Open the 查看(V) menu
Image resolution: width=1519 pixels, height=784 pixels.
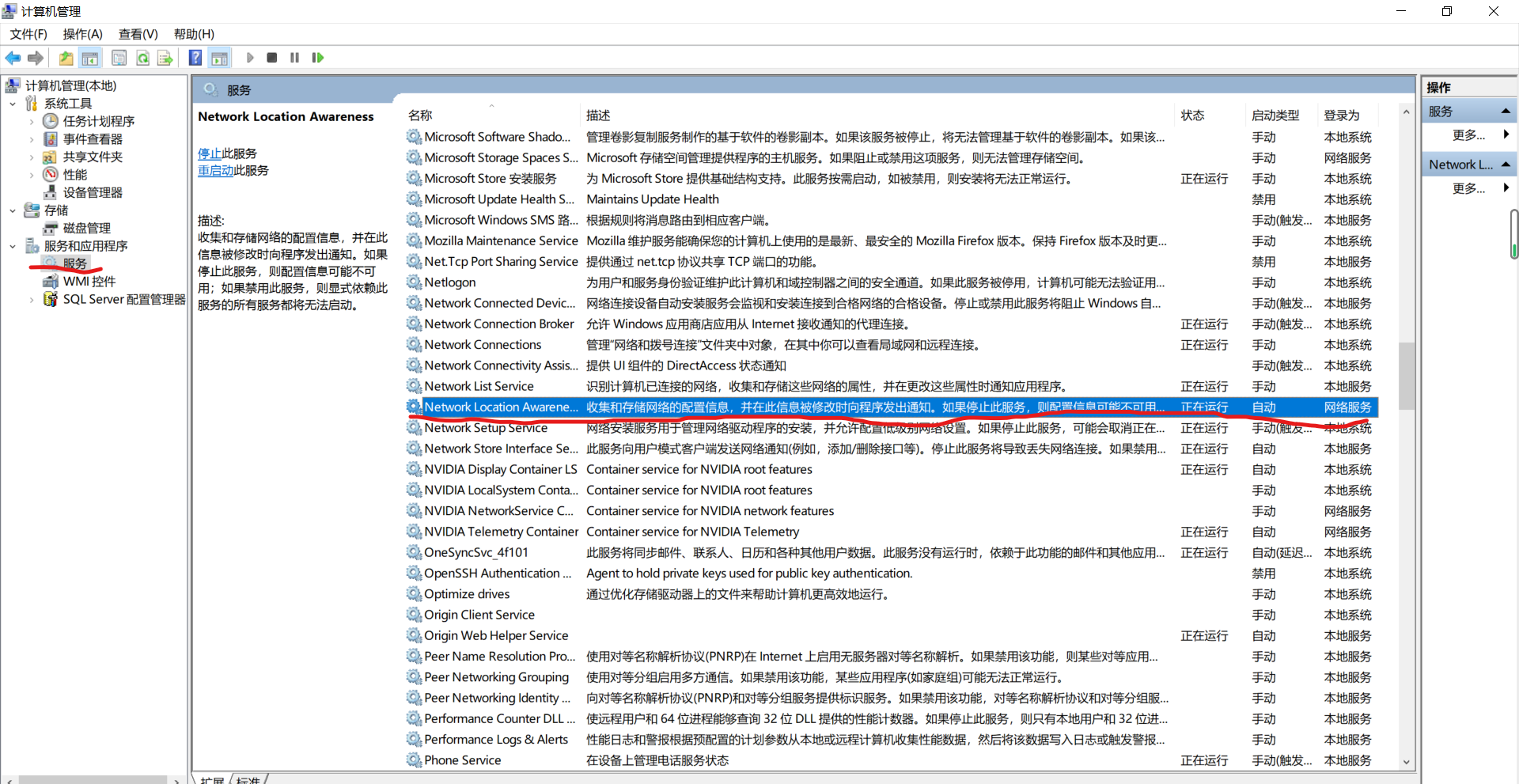tap(138, 34)
